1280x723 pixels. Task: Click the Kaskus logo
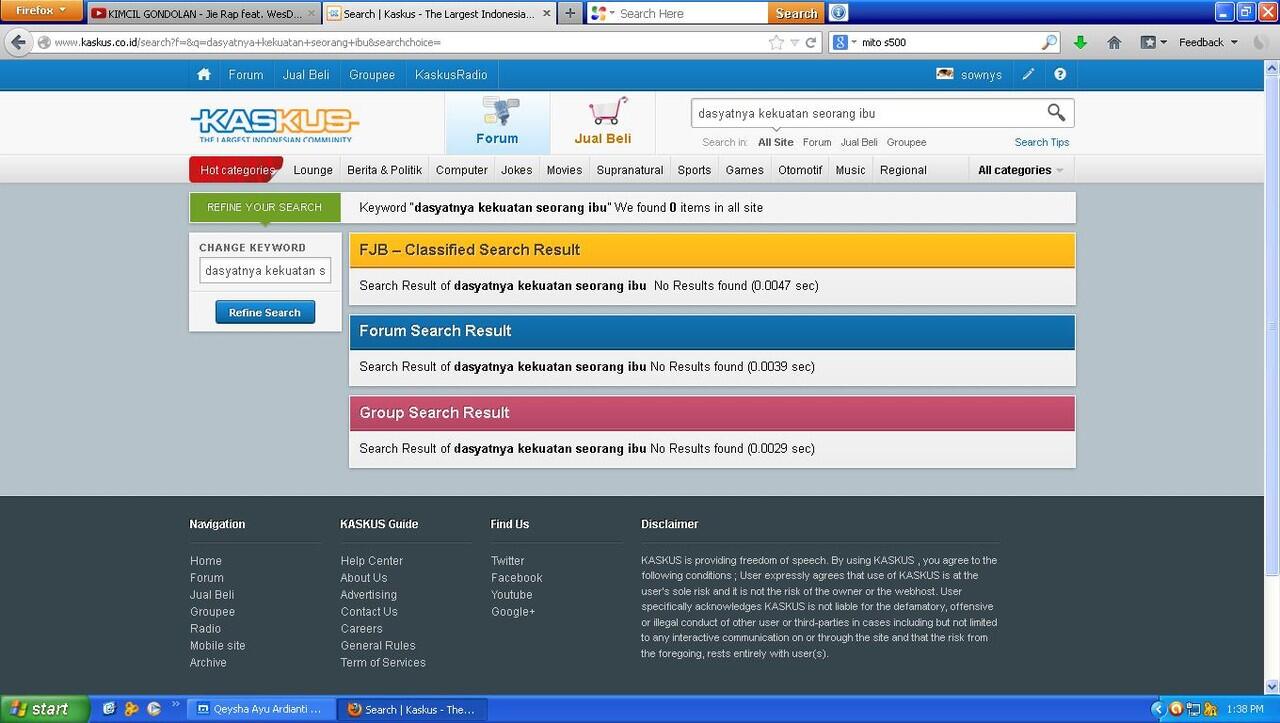275,124
